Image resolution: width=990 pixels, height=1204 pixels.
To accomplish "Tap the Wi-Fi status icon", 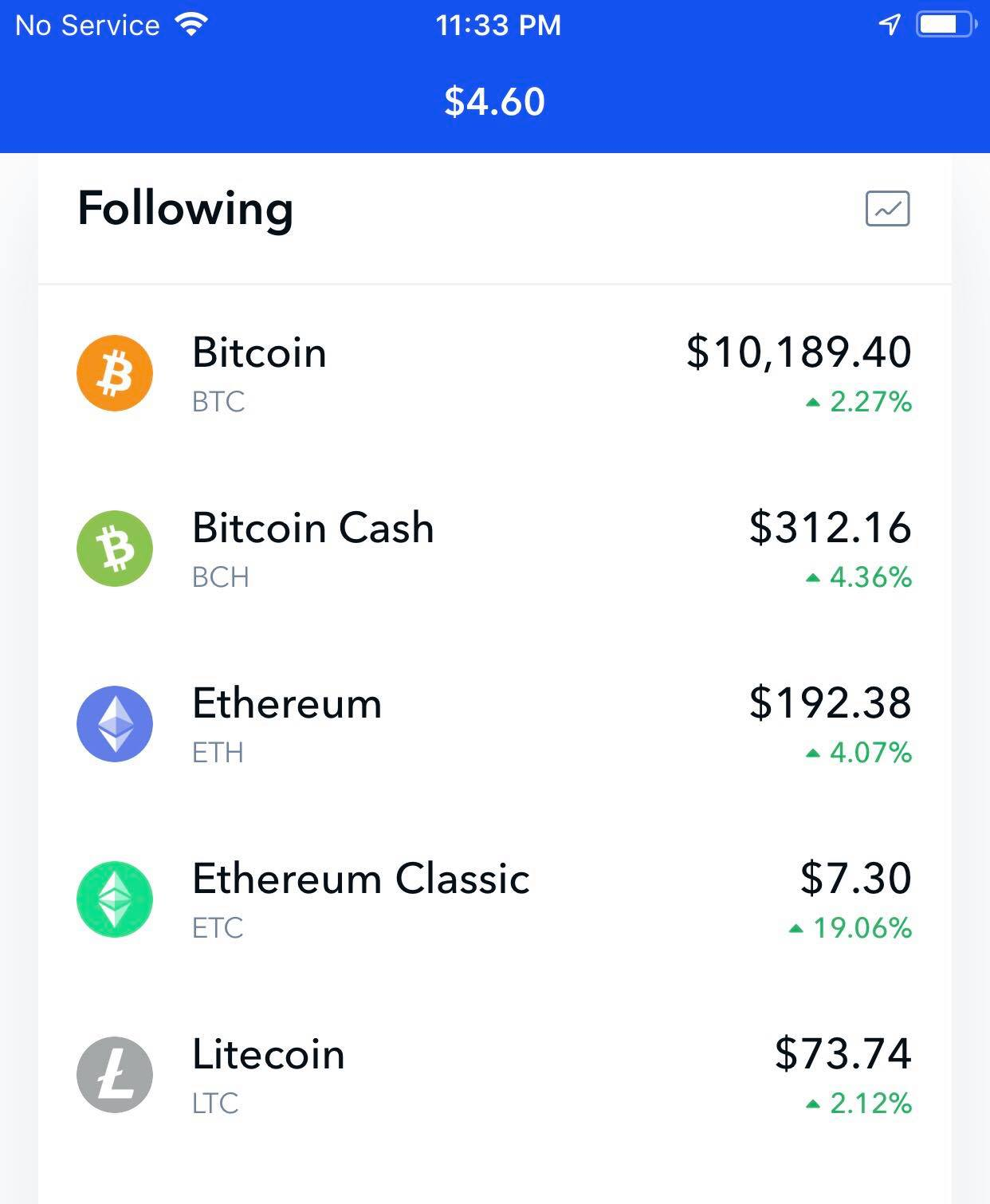I will [191, 25].
